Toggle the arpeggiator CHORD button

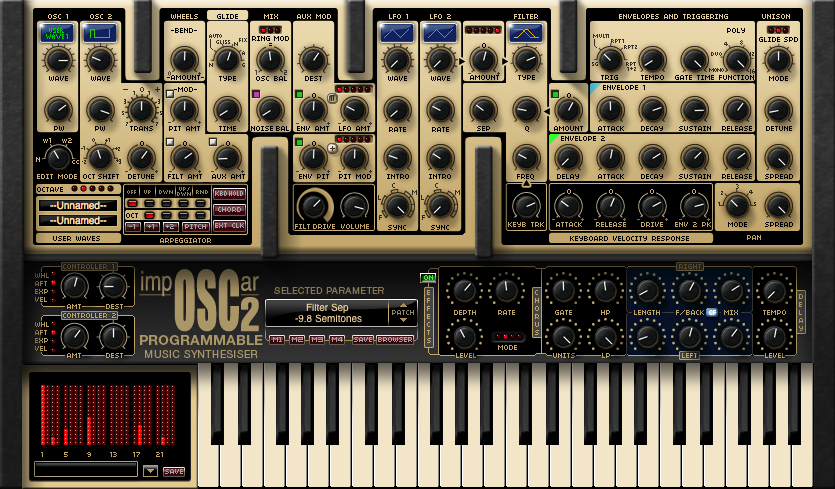[228, 210]
